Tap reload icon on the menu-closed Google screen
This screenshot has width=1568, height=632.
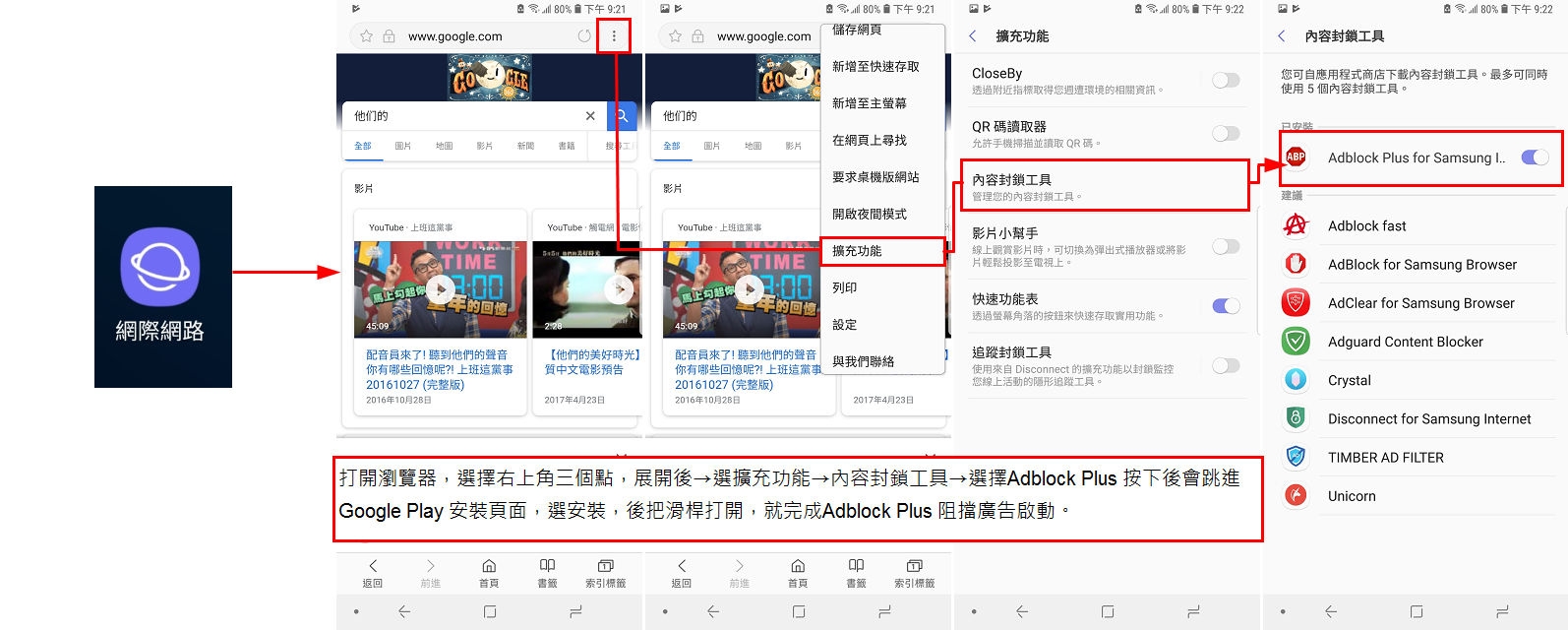(584, 36)
